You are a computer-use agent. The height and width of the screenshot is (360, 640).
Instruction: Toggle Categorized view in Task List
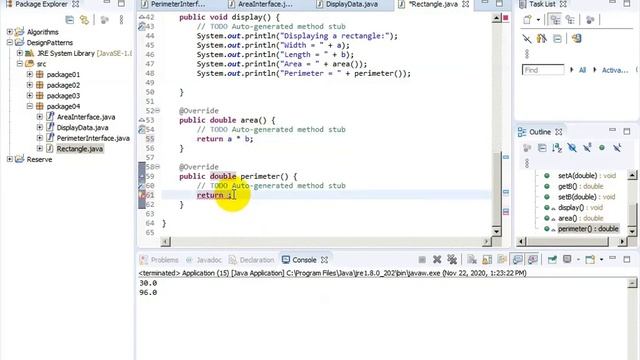click(555, 20)
